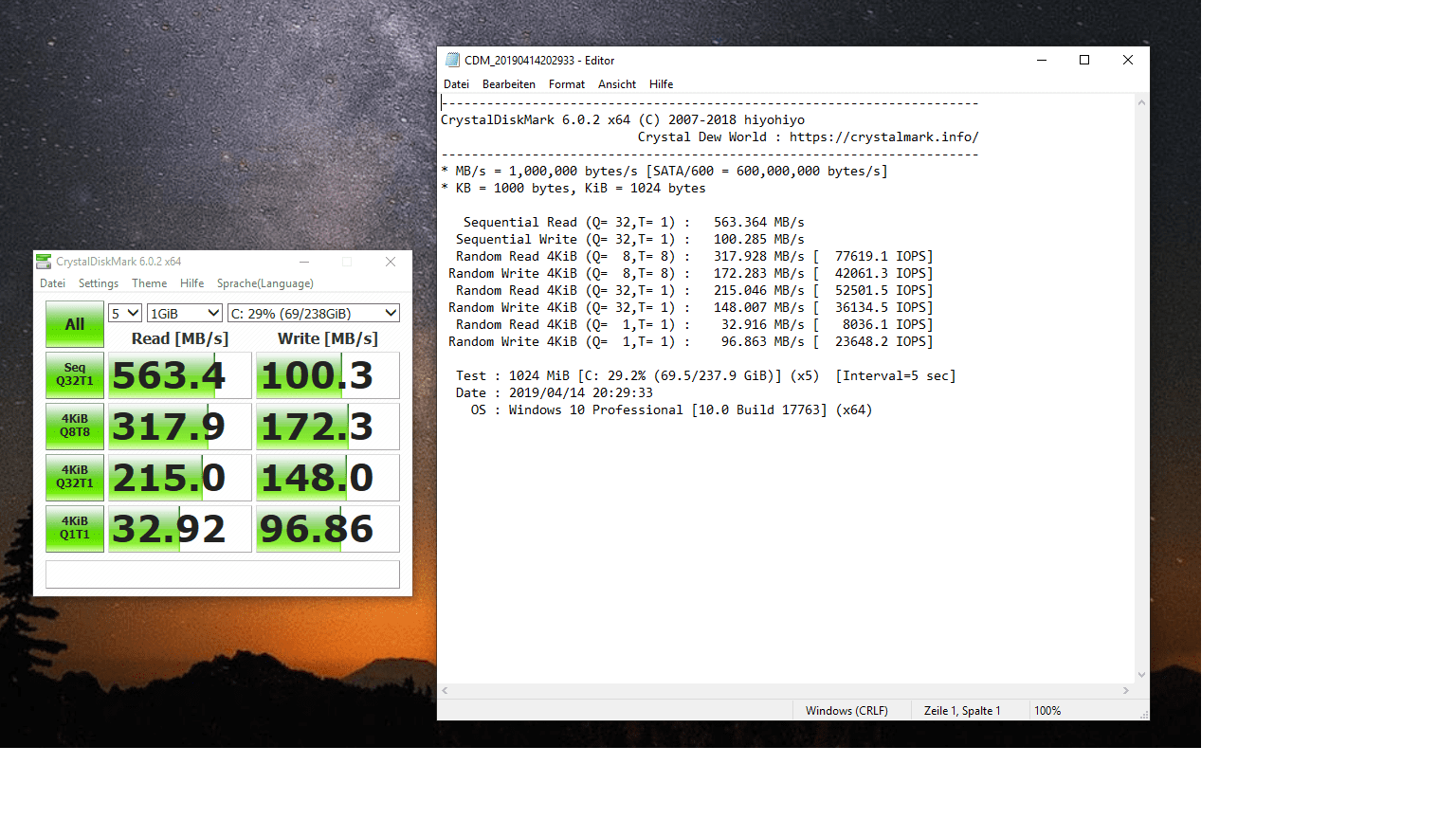This screenshot has width=1456, height=819.
Task: Click the empty comment field in CrystalDiskMark
Action: tap(223, 574)
